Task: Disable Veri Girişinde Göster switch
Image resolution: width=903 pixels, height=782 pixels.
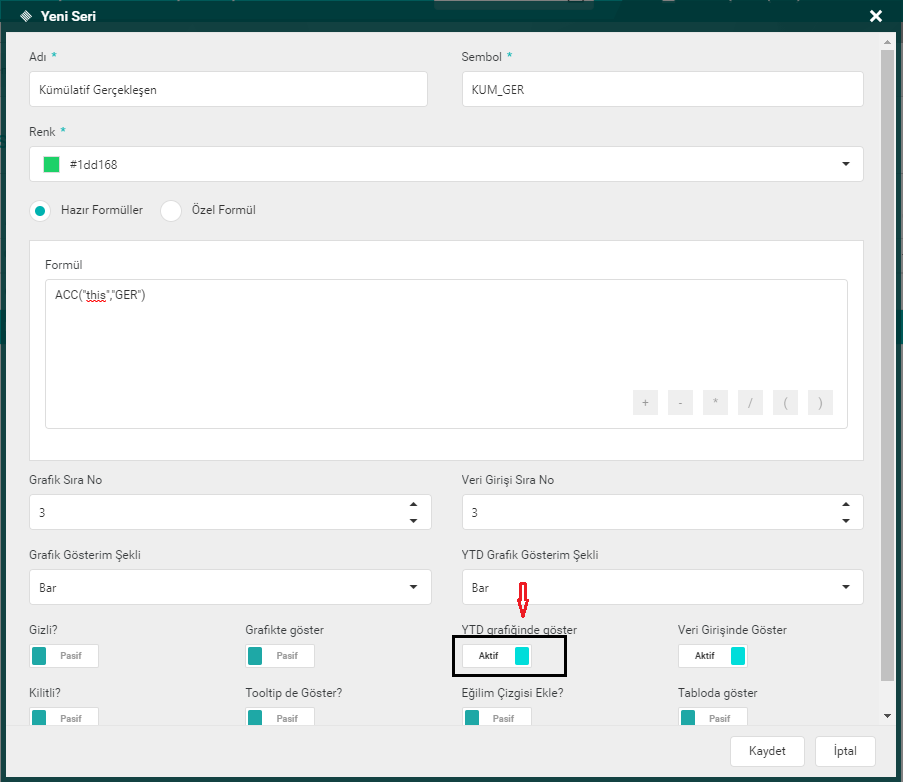Action: click(713, 656)
